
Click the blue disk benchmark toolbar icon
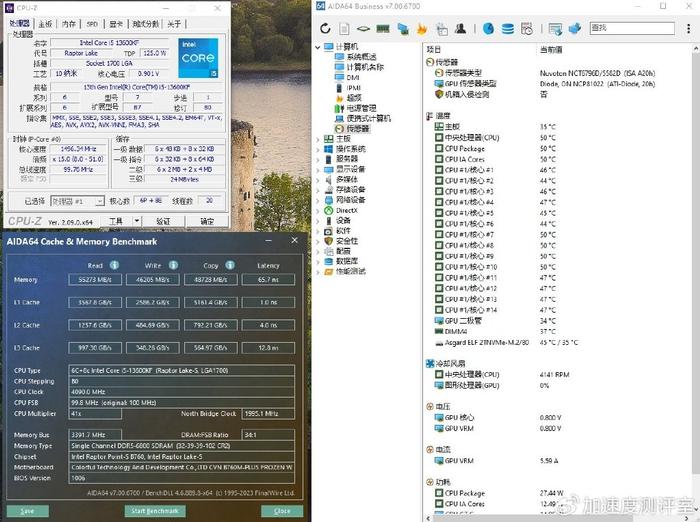tap(488, 29)
